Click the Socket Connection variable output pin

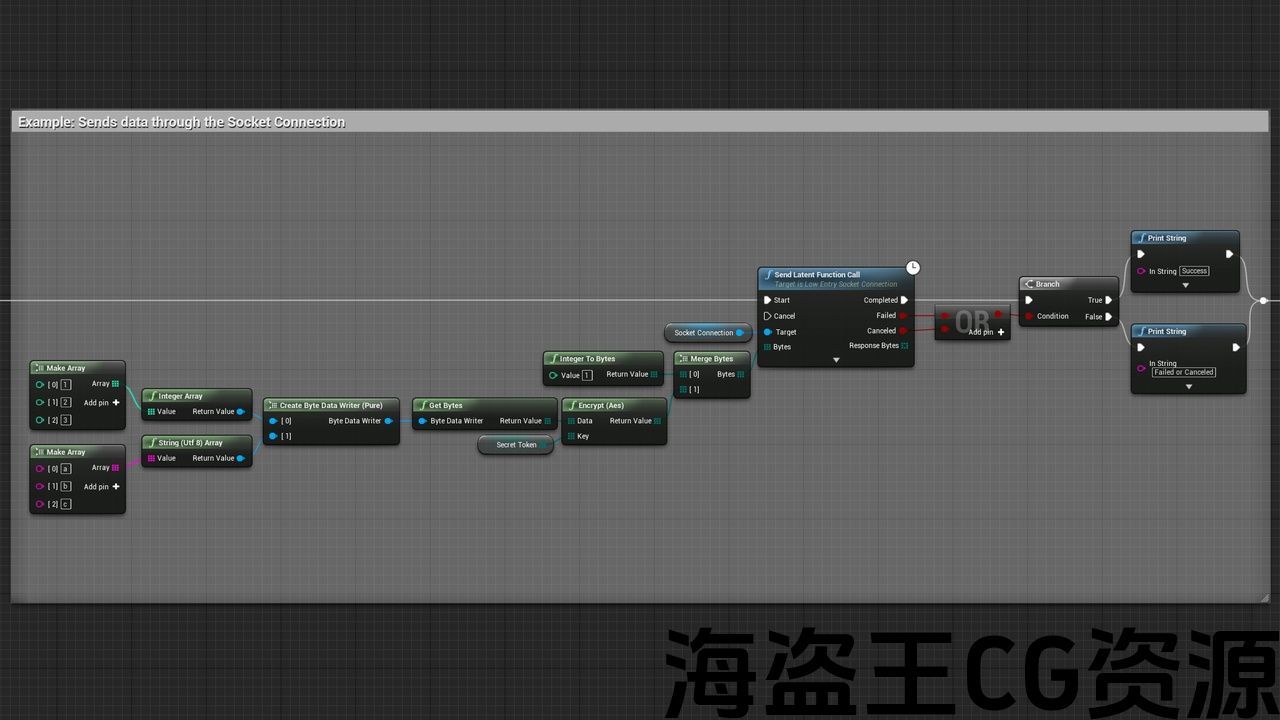pyautogui.click(x=739, y=333)
